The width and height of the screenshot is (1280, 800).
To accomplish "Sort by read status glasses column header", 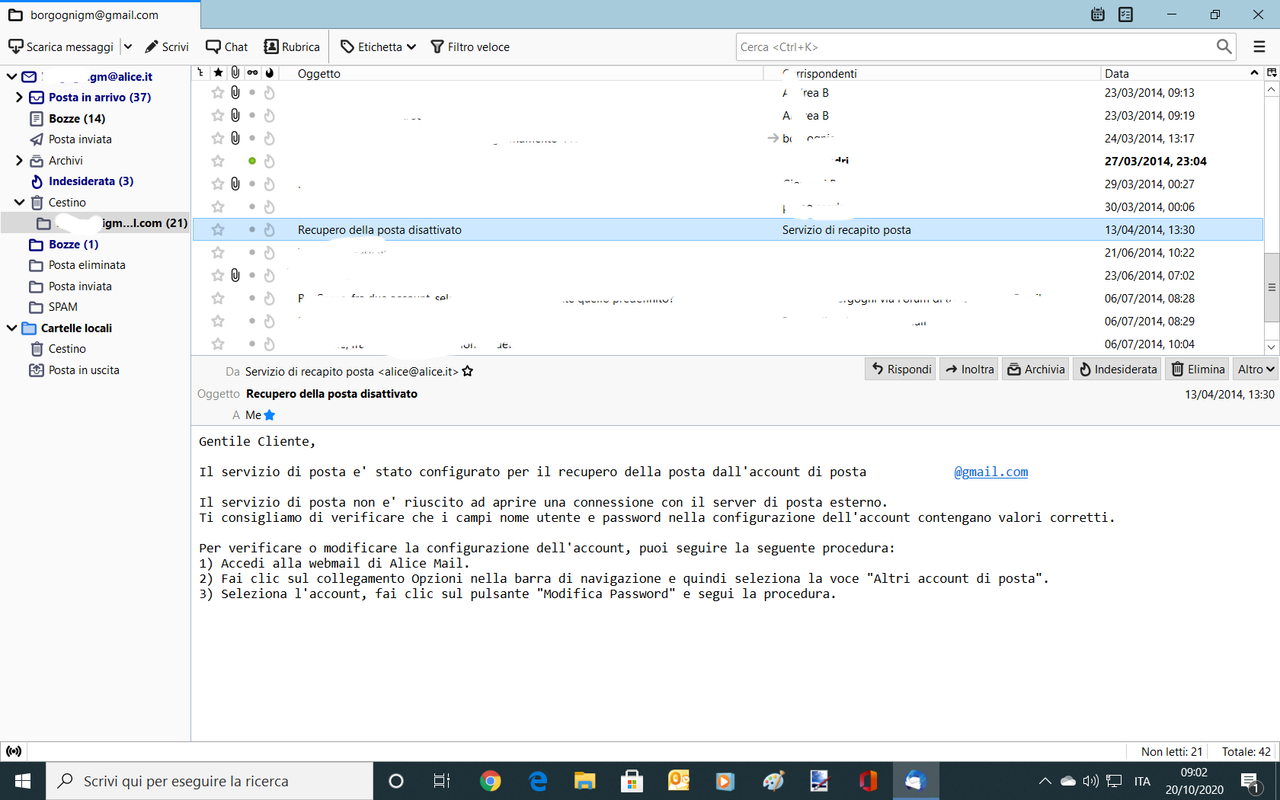I will tap(252, 74).
